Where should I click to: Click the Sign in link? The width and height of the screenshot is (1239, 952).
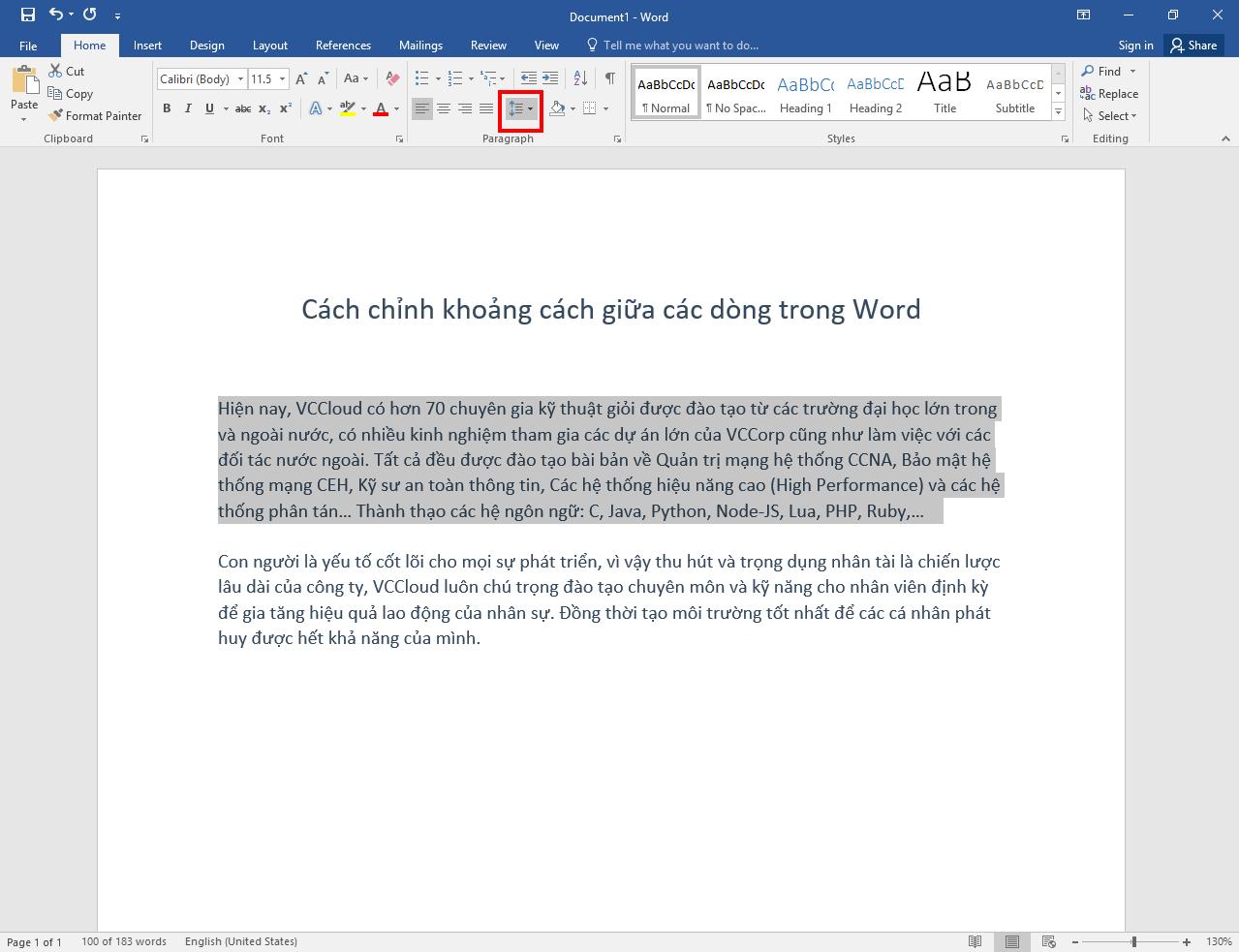(1135, 46)
